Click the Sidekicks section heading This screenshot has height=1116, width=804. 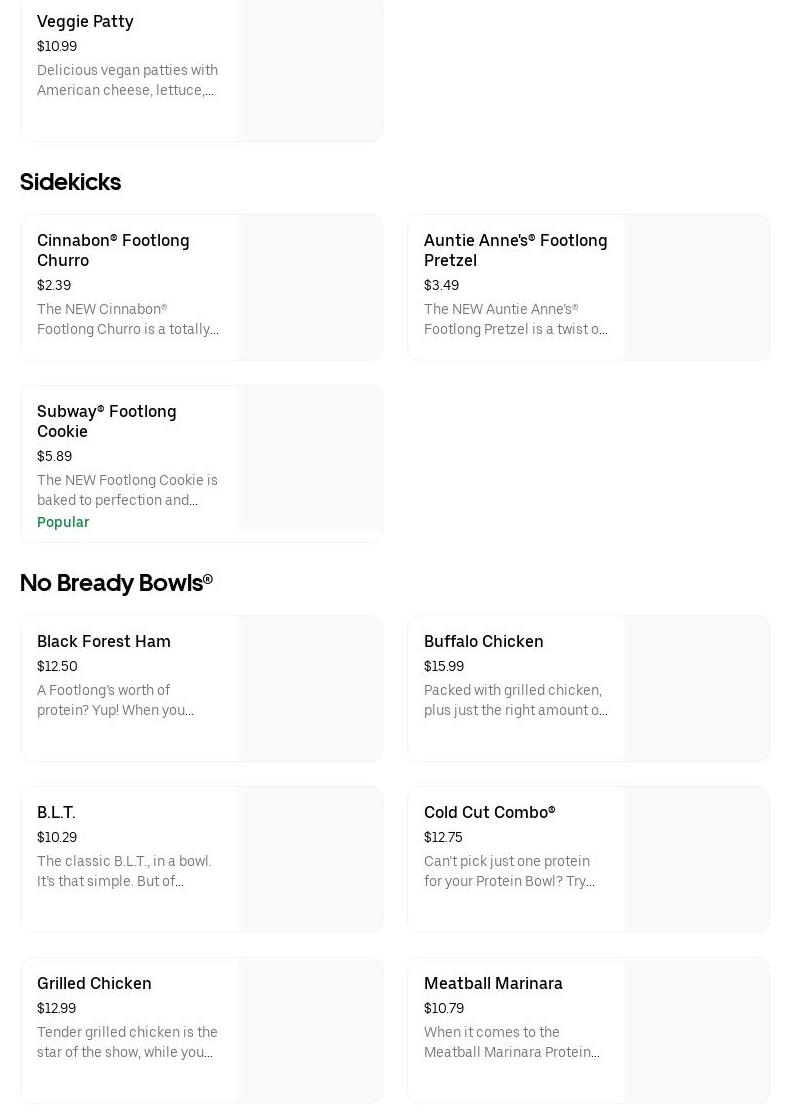pyautogui.click(x=70, y=182)
